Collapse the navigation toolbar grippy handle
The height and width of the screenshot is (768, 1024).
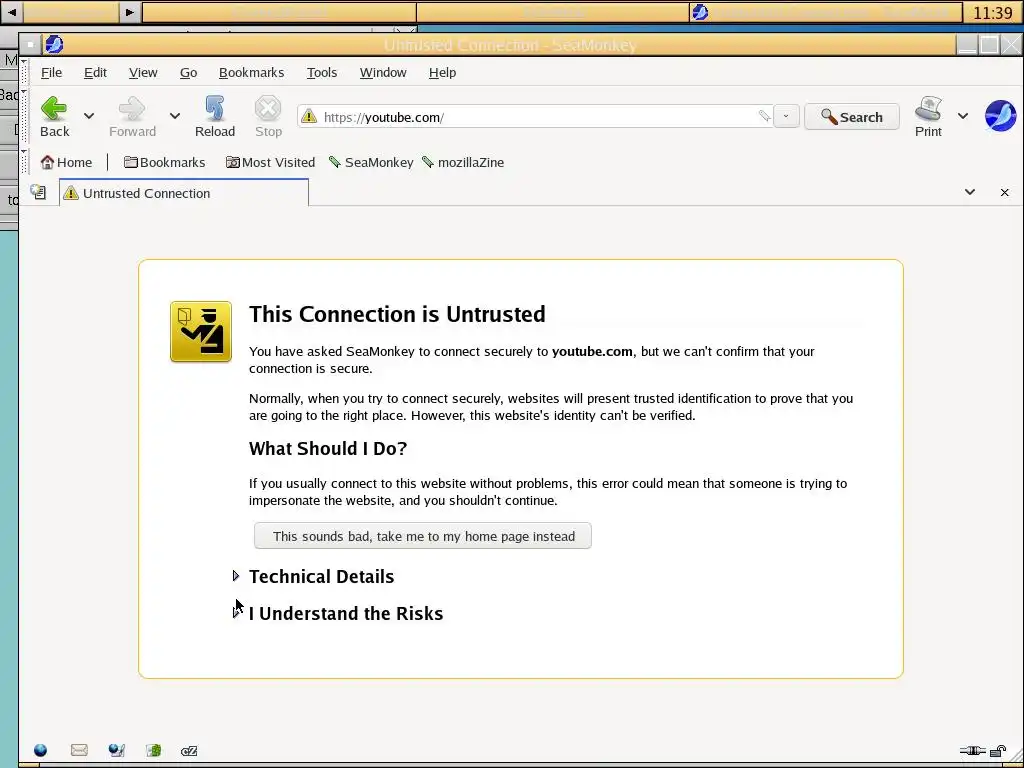click(x=24, y=116)
